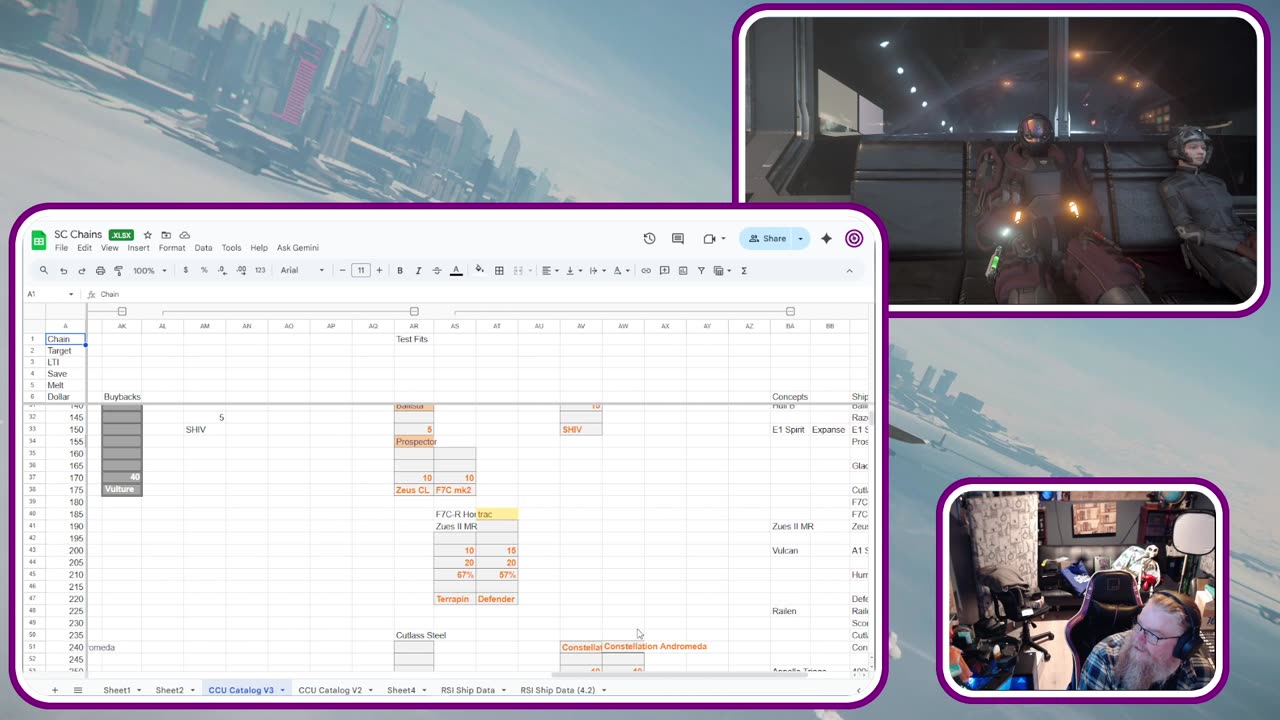
Task: Open the Arial font dropdown
Action: pos(302,270)
